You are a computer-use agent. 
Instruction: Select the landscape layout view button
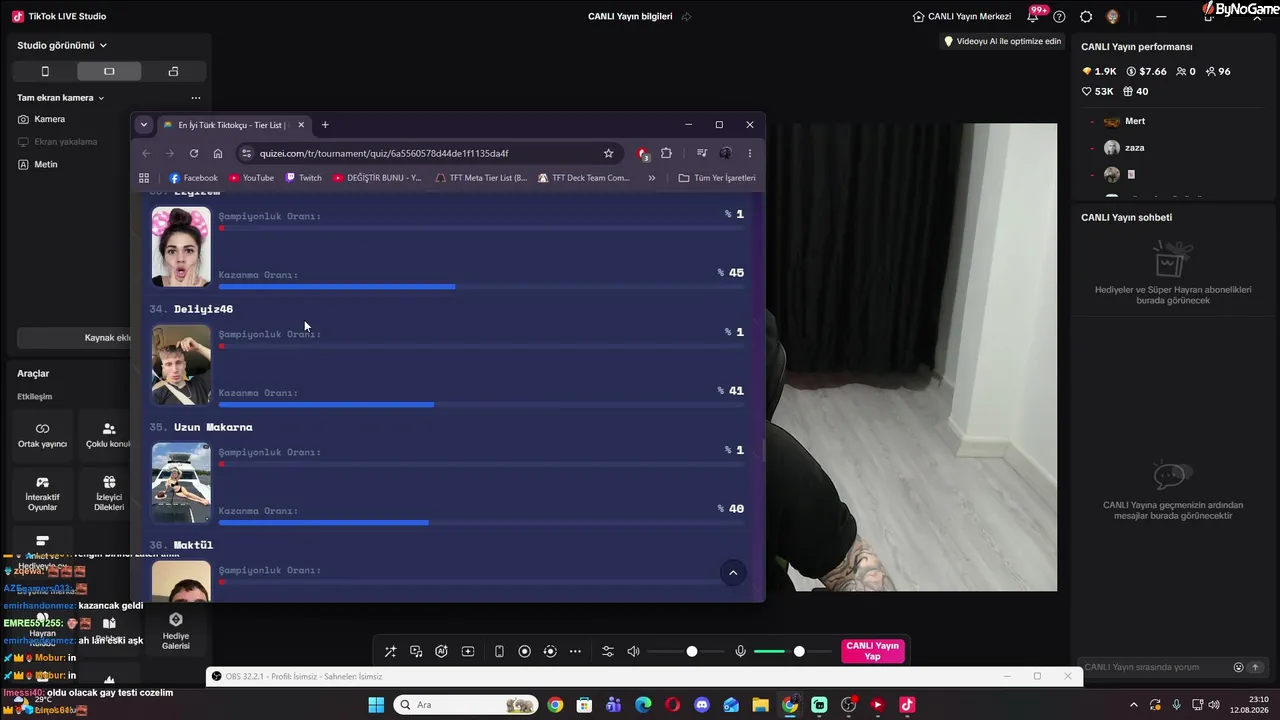click(x=109, y=71)
